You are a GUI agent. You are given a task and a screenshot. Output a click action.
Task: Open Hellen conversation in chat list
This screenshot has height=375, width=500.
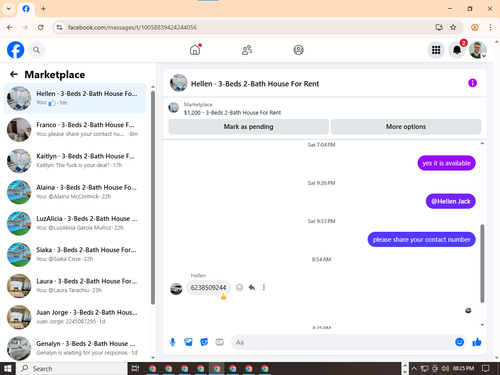click(x=75, y=98)
